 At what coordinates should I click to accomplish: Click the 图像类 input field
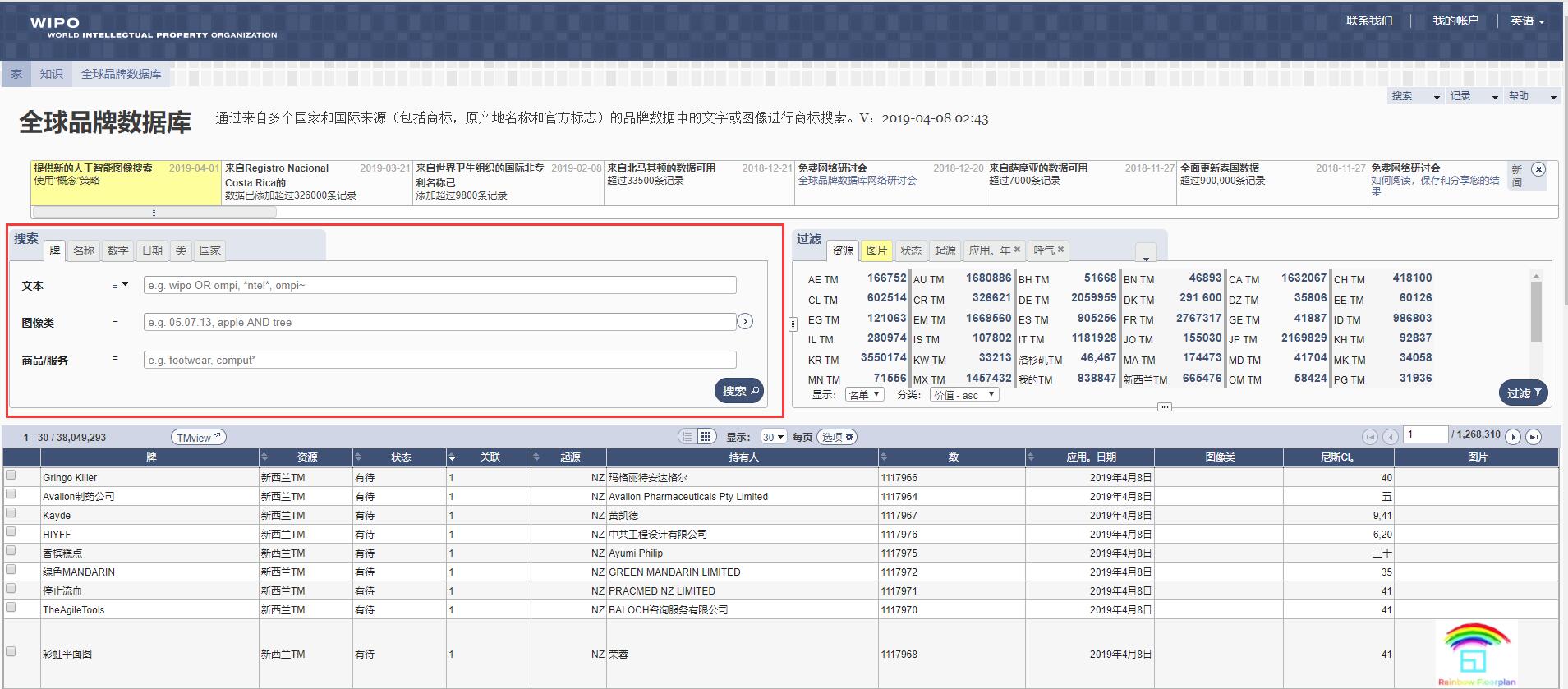coord(440,322)
